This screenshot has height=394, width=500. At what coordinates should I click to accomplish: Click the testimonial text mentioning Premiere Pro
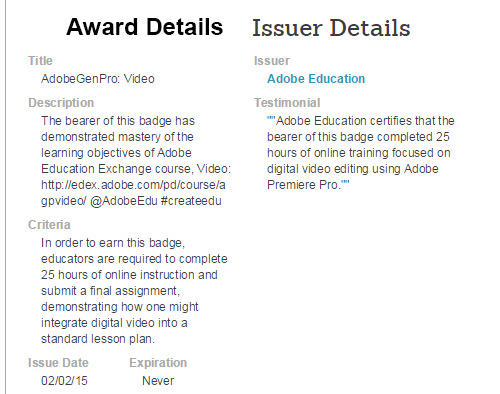pyautogui.click(x=361, y=153)
